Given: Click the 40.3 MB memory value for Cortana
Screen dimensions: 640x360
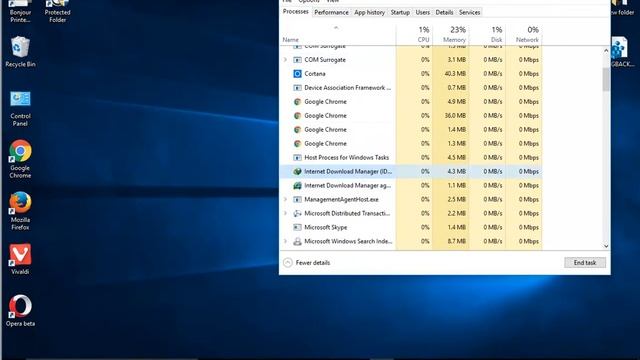Looking at the screenshot, I should (455, 74).
